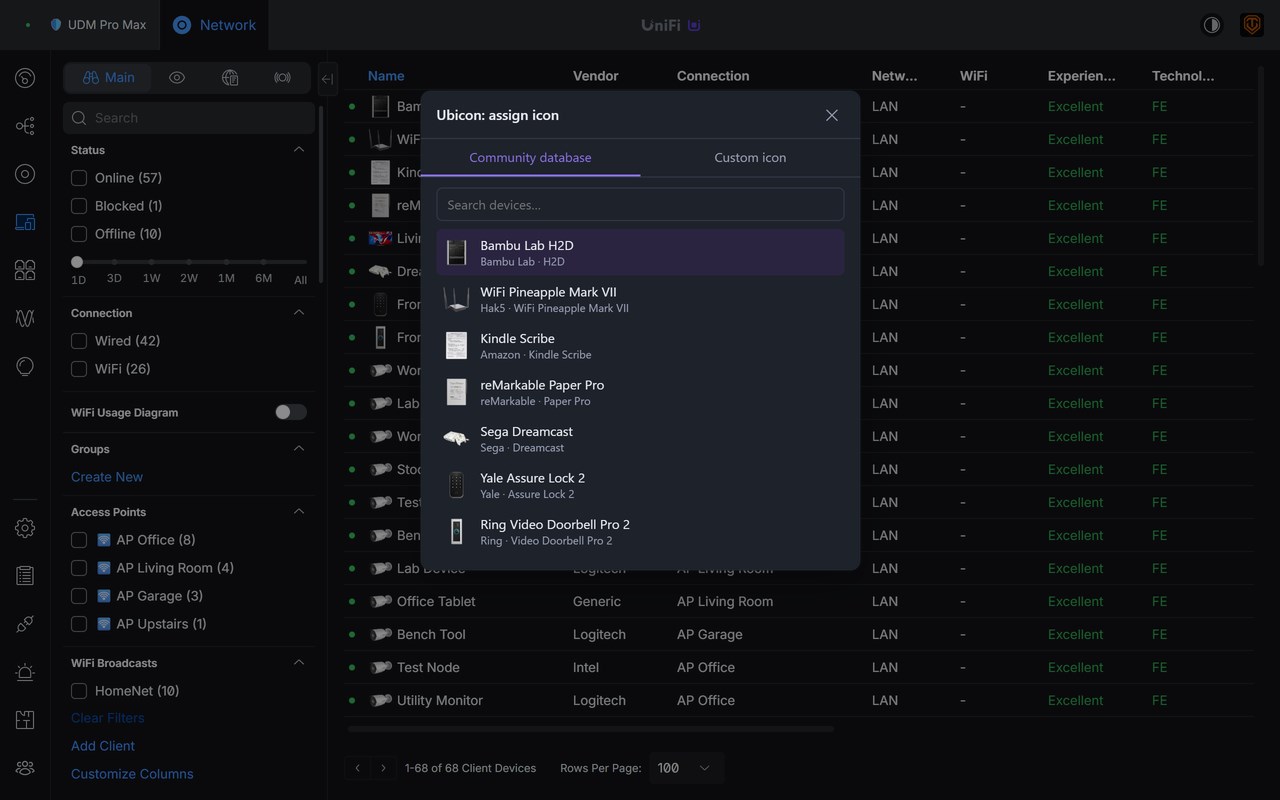Open the floor plan icon
Viewport: 1280px width, 800px height.
click(25, 720)
